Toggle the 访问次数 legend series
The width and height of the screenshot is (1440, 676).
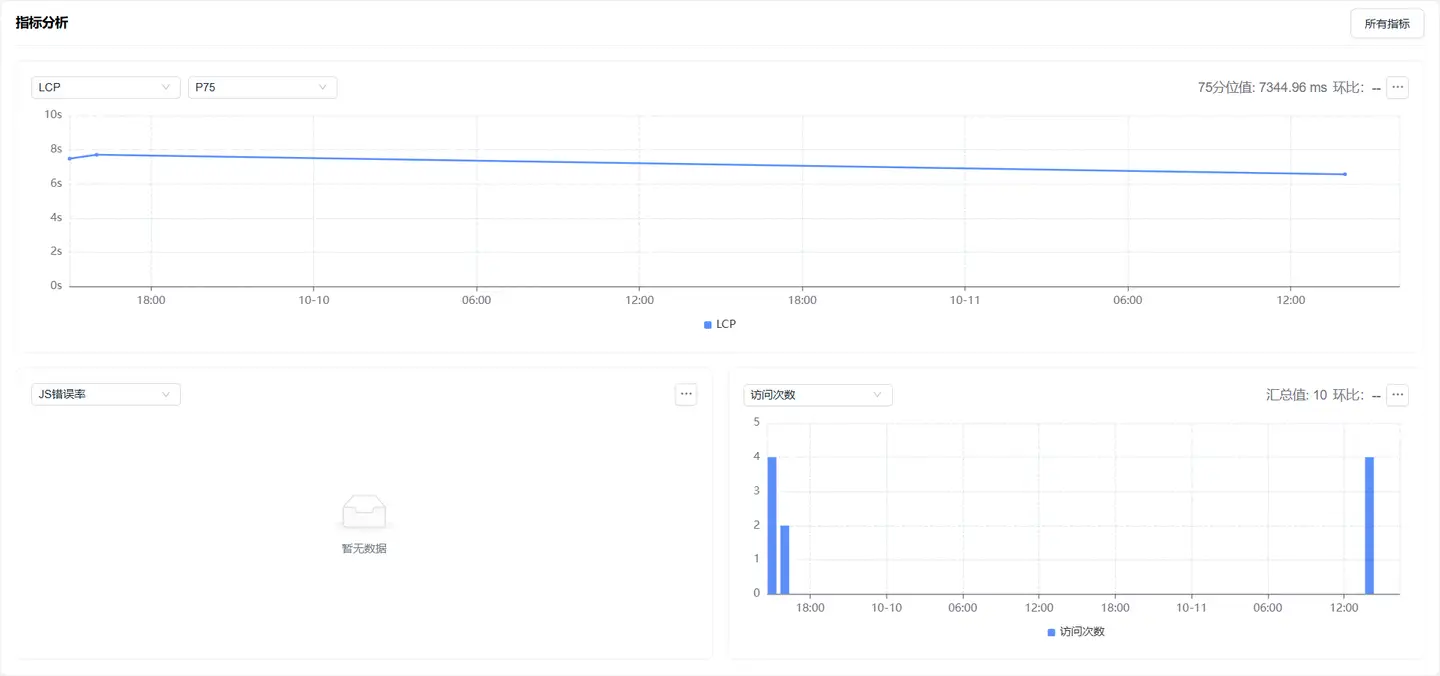coord(1076,632)
